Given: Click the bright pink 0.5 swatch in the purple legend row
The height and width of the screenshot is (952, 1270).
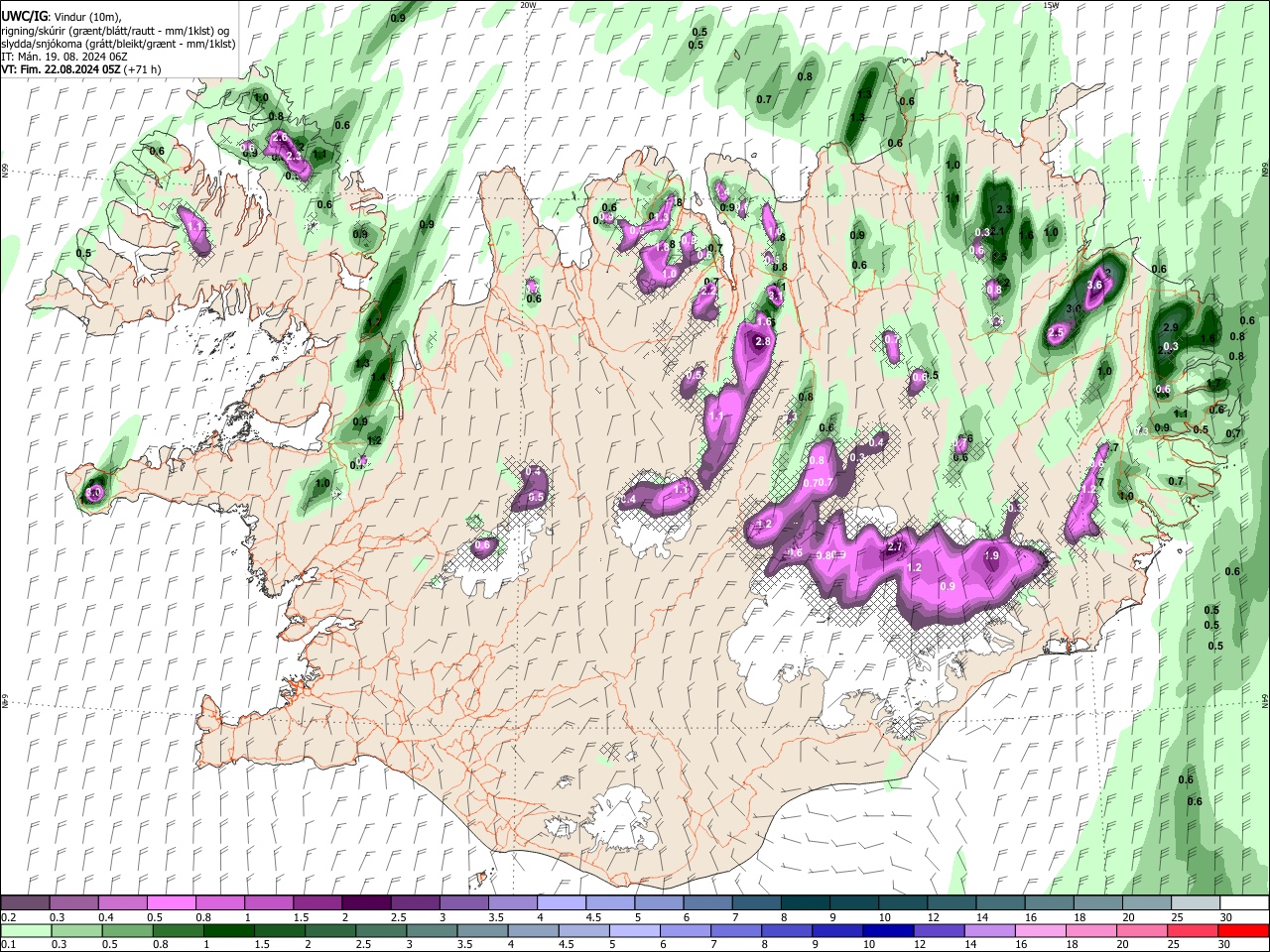Looking at the screenshot, I should click(x=171, y=903).
